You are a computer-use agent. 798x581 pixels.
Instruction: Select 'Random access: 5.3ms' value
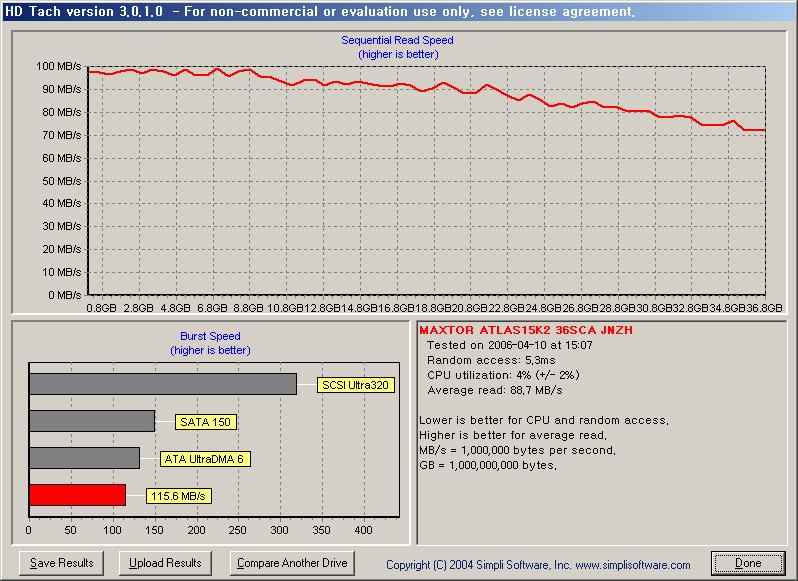491,360
